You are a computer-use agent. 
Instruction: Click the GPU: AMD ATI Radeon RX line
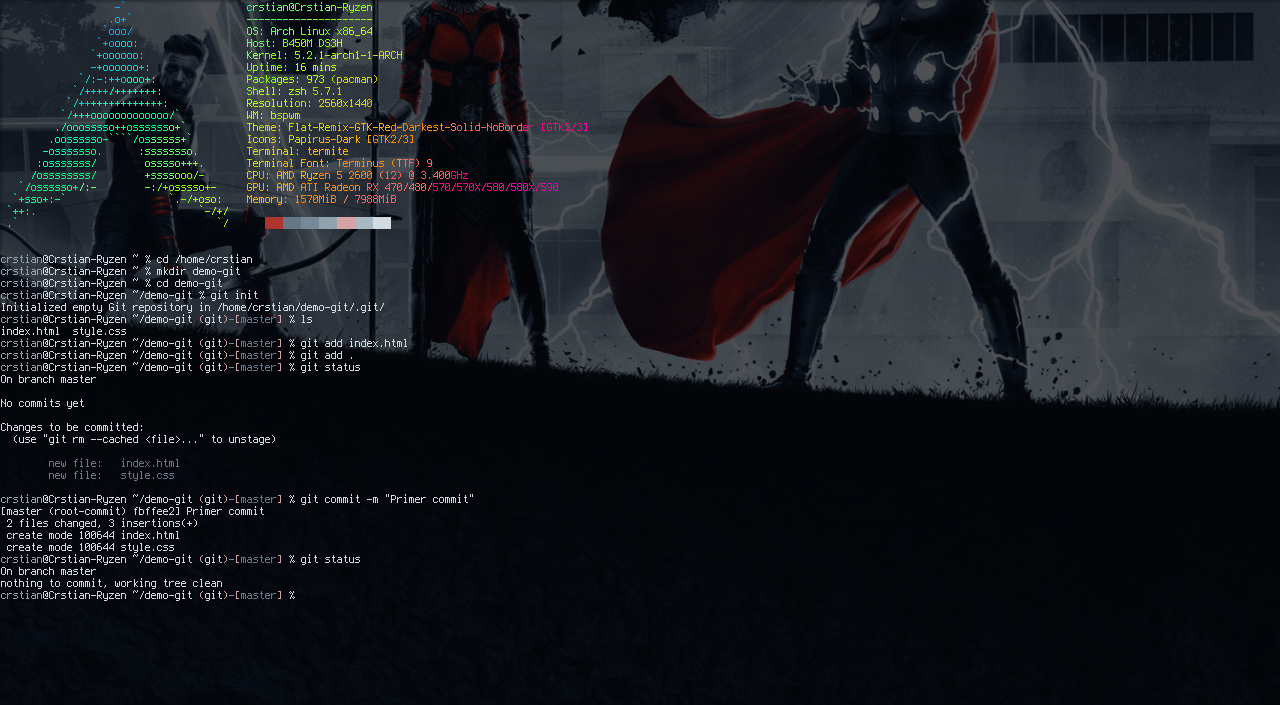tap(402, 187)
